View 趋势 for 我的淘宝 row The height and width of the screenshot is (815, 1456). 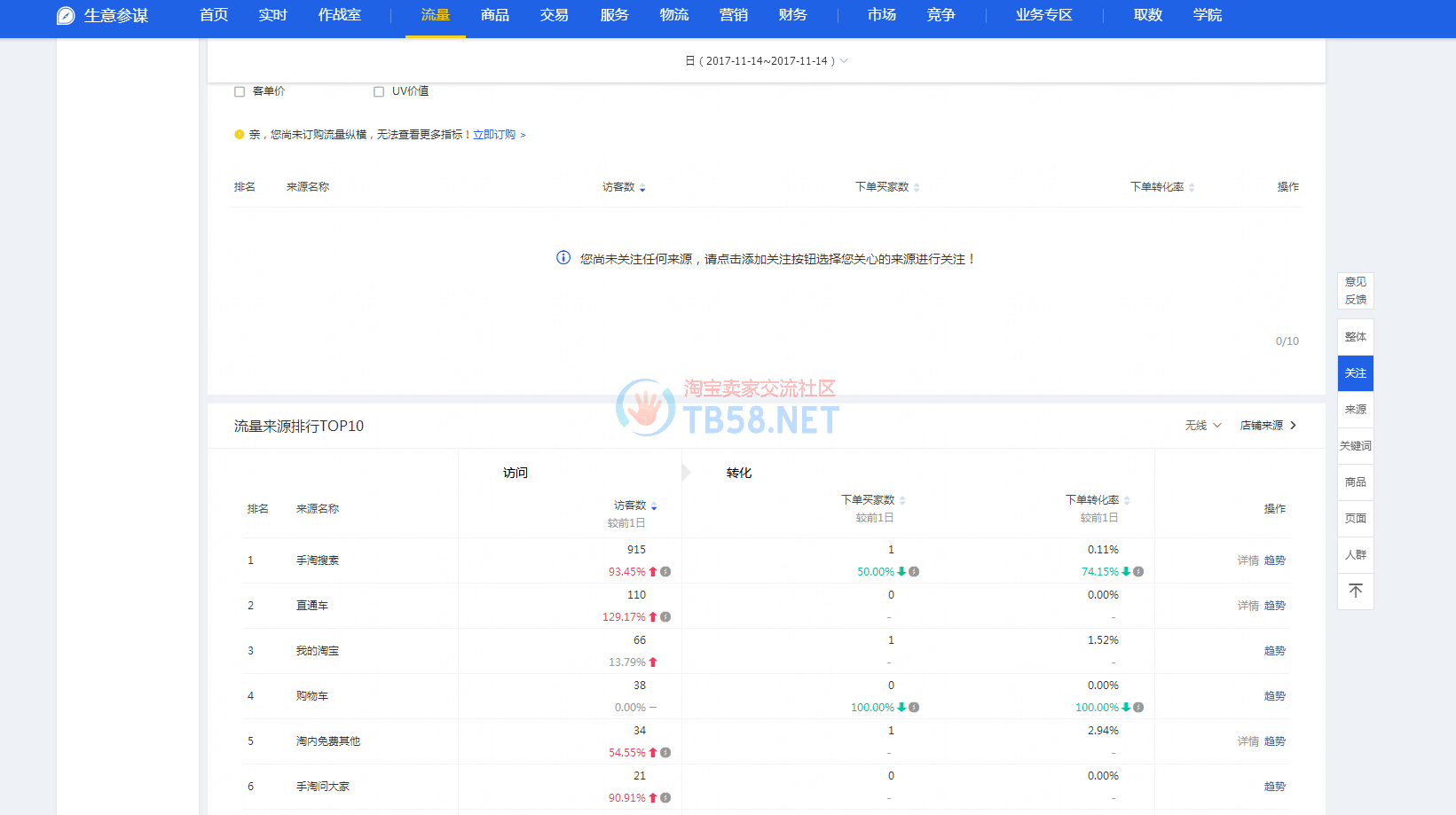click(x=1274, y=651)
